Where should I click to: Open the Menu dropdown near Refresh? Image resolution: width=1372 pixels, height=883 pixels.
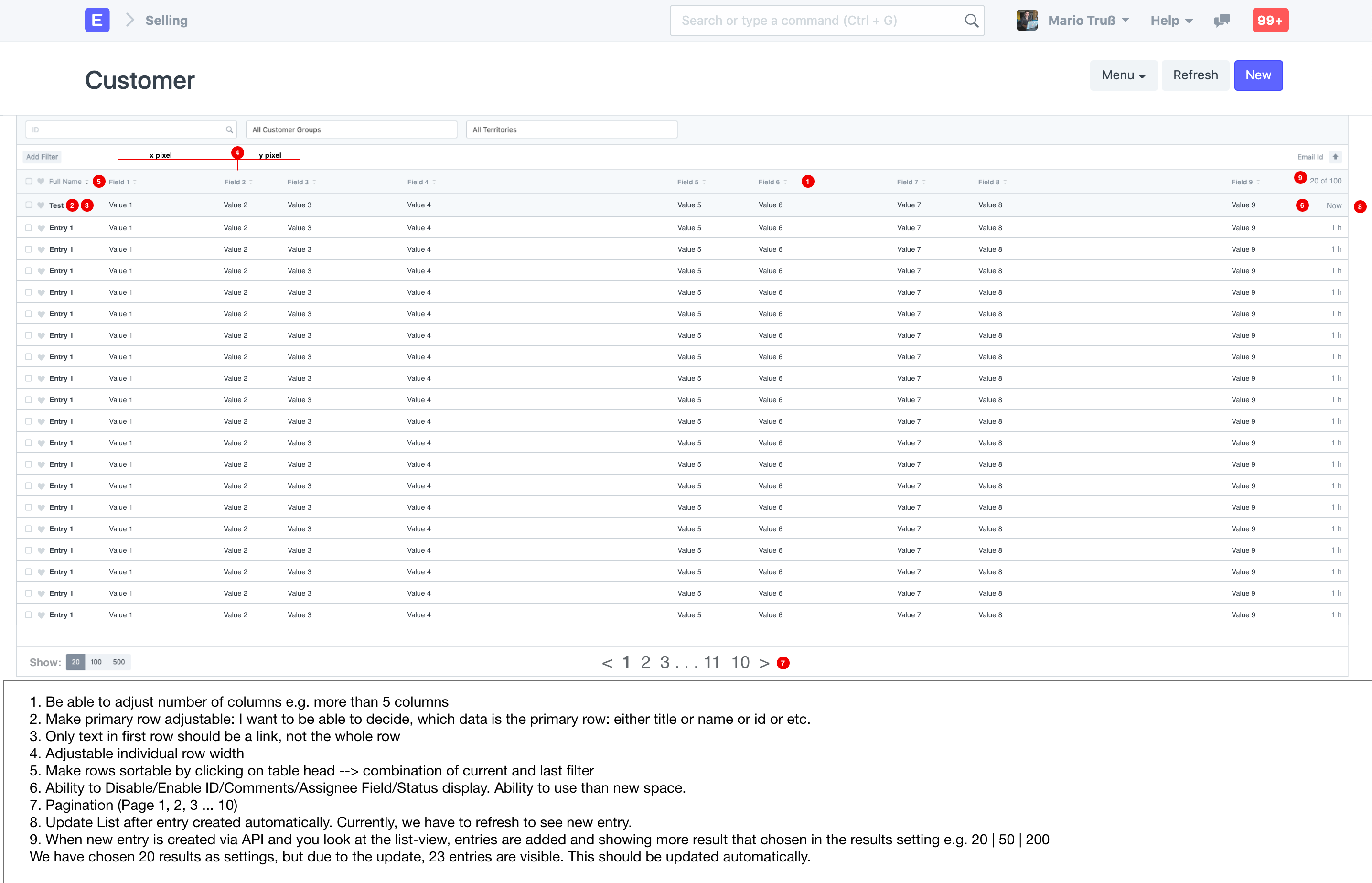click(1123, 75)
